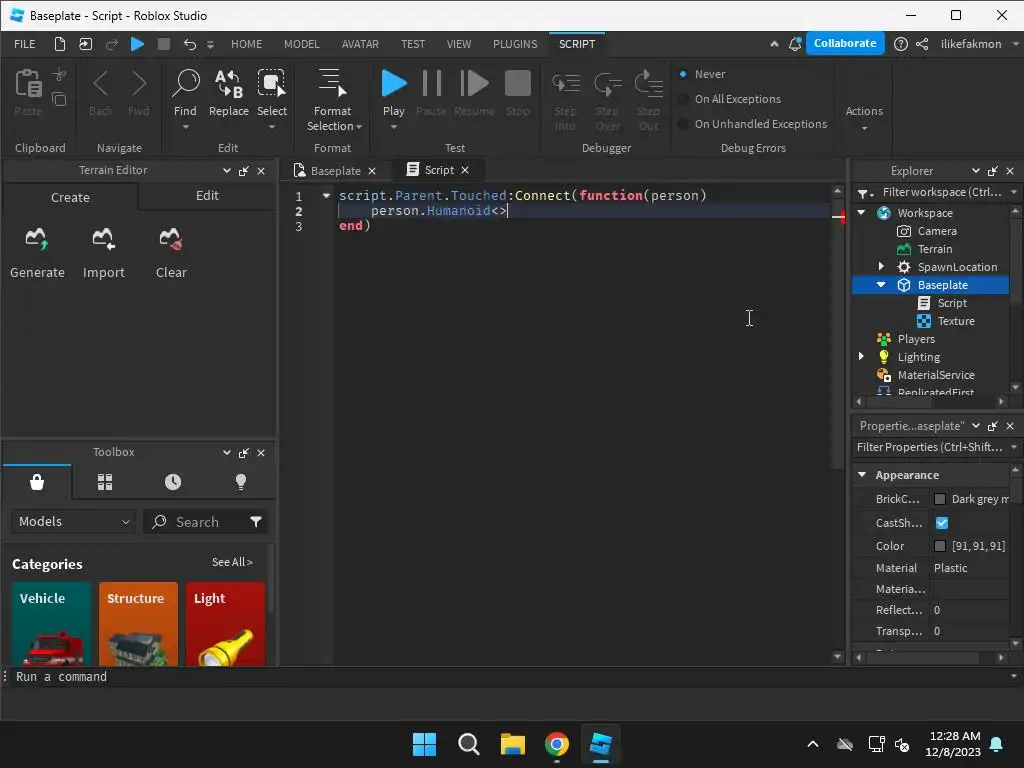The height and width of the screenshot is (768, 1024).
Task: Switch to Terrain Editor Edit tab
Action: coord(207,196)
